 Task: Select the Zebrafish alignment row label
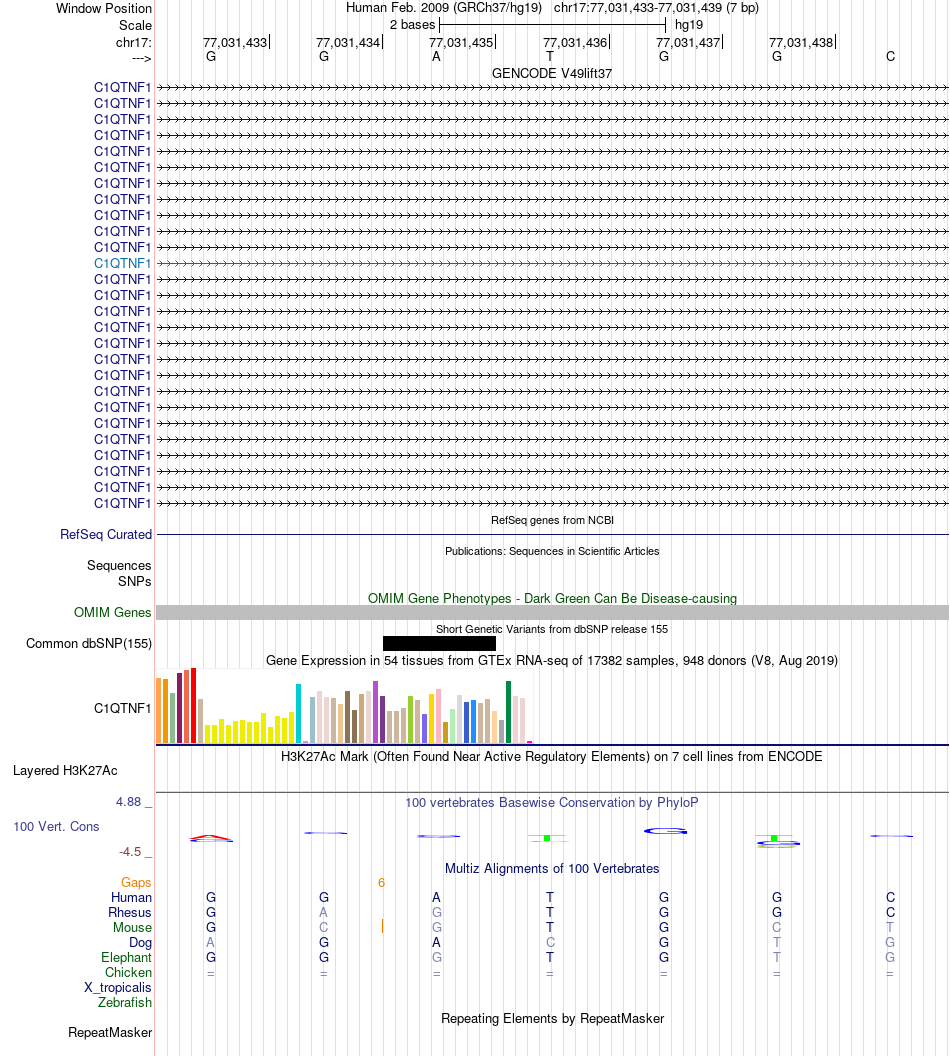pos(125,1002)
